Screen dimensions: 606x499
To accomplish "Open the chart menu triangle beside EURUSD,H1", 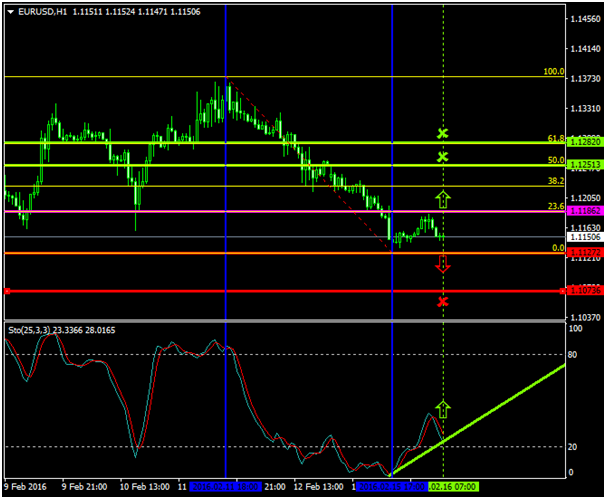I will point(10,12).
